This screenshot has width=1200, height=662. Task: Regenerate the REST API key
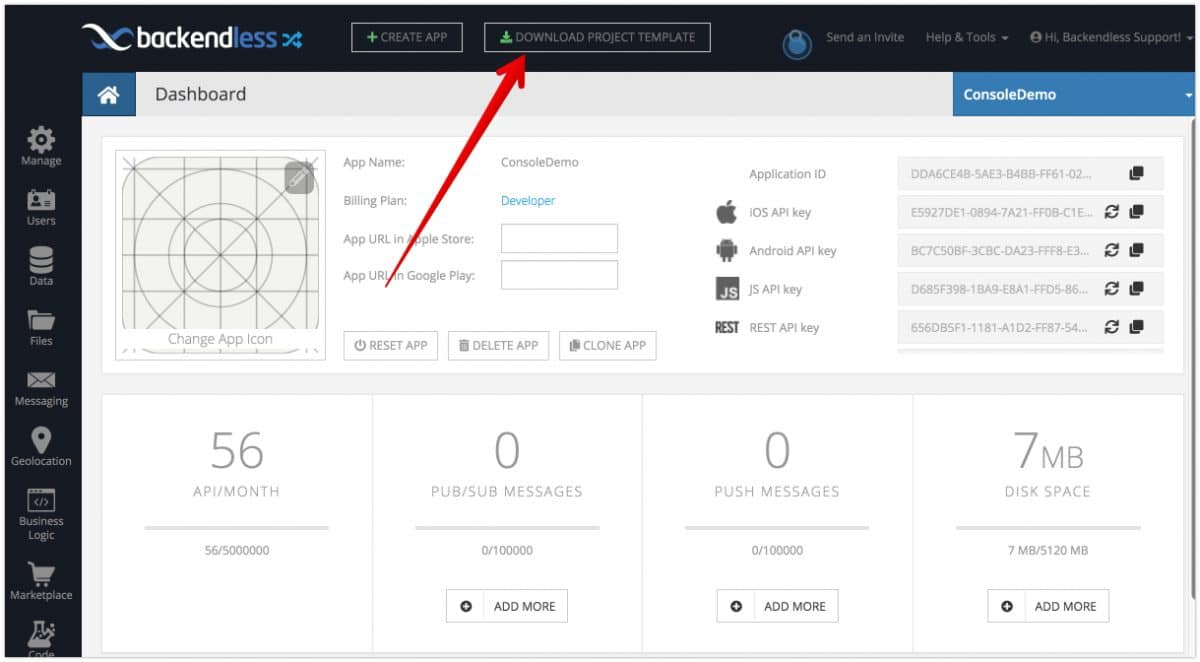pos(1112,326)
